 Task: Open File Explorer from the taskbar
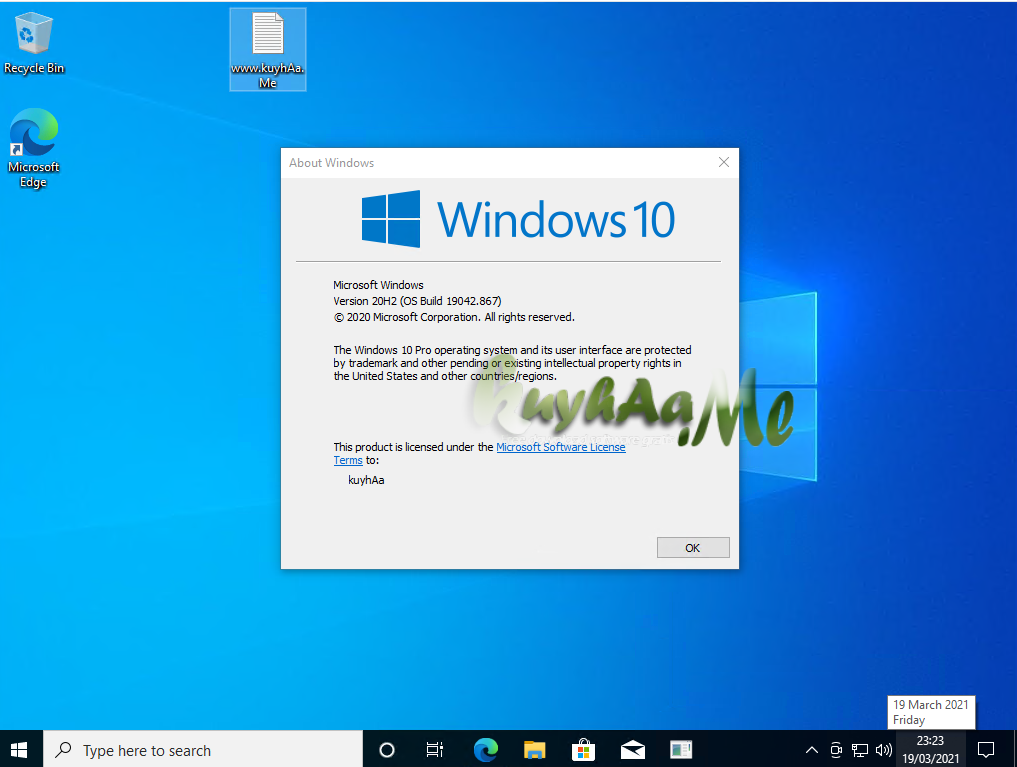click(x=535, y=749)
